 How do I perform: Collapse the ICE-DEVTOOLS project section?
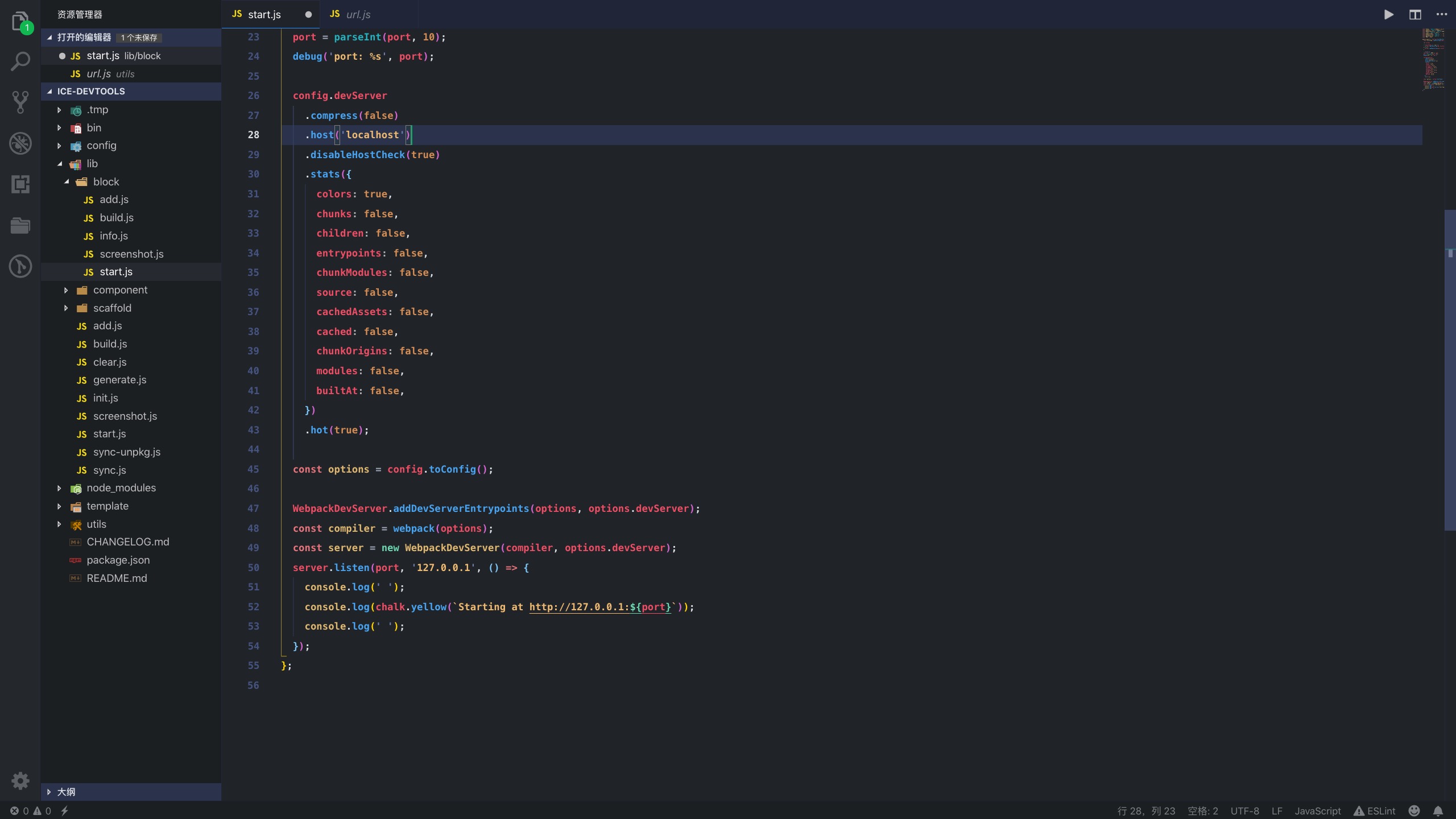pos(131,91)
